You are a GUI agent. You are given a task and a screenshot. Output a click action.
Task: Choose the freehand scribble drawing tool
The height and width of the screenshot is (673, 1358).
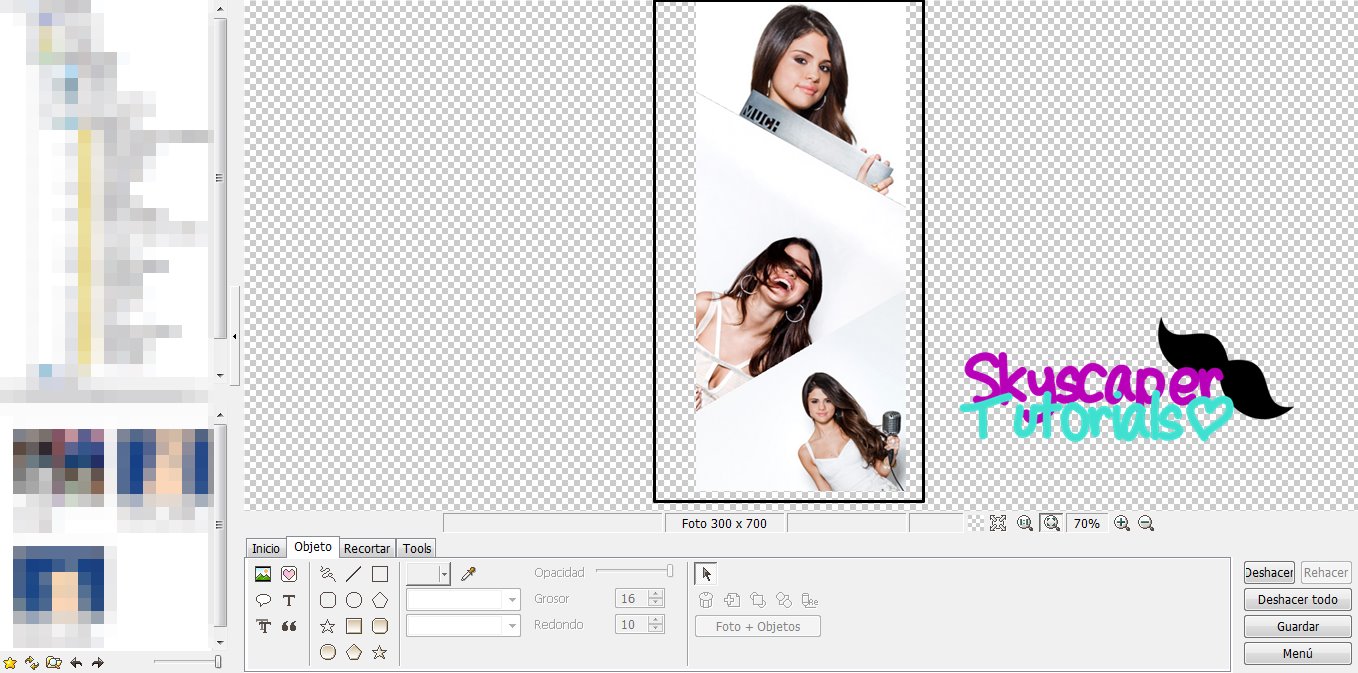327,574
